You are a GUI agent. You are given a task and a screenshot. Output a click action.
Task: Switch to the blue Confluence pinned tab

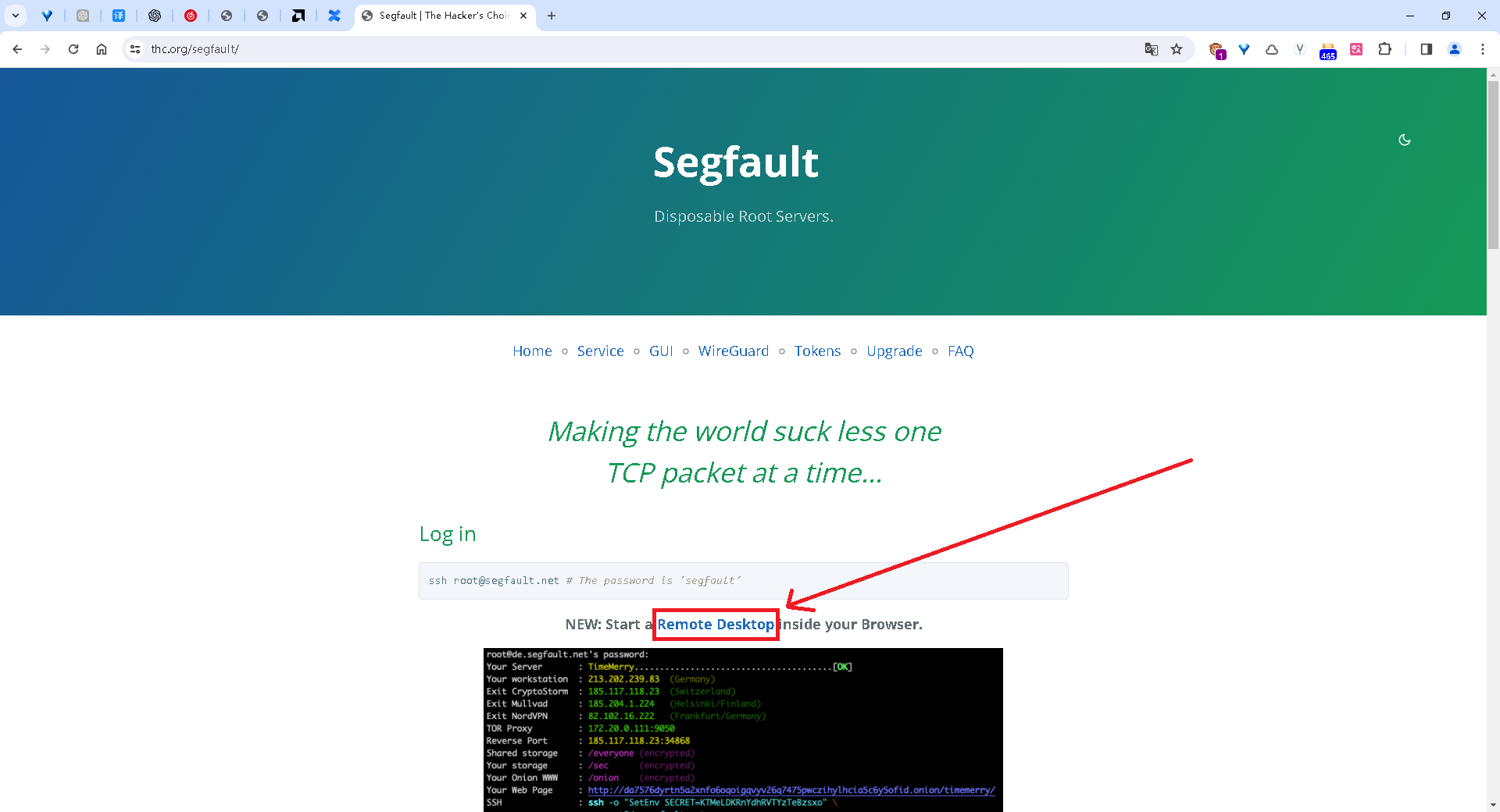tap(334, 16)
